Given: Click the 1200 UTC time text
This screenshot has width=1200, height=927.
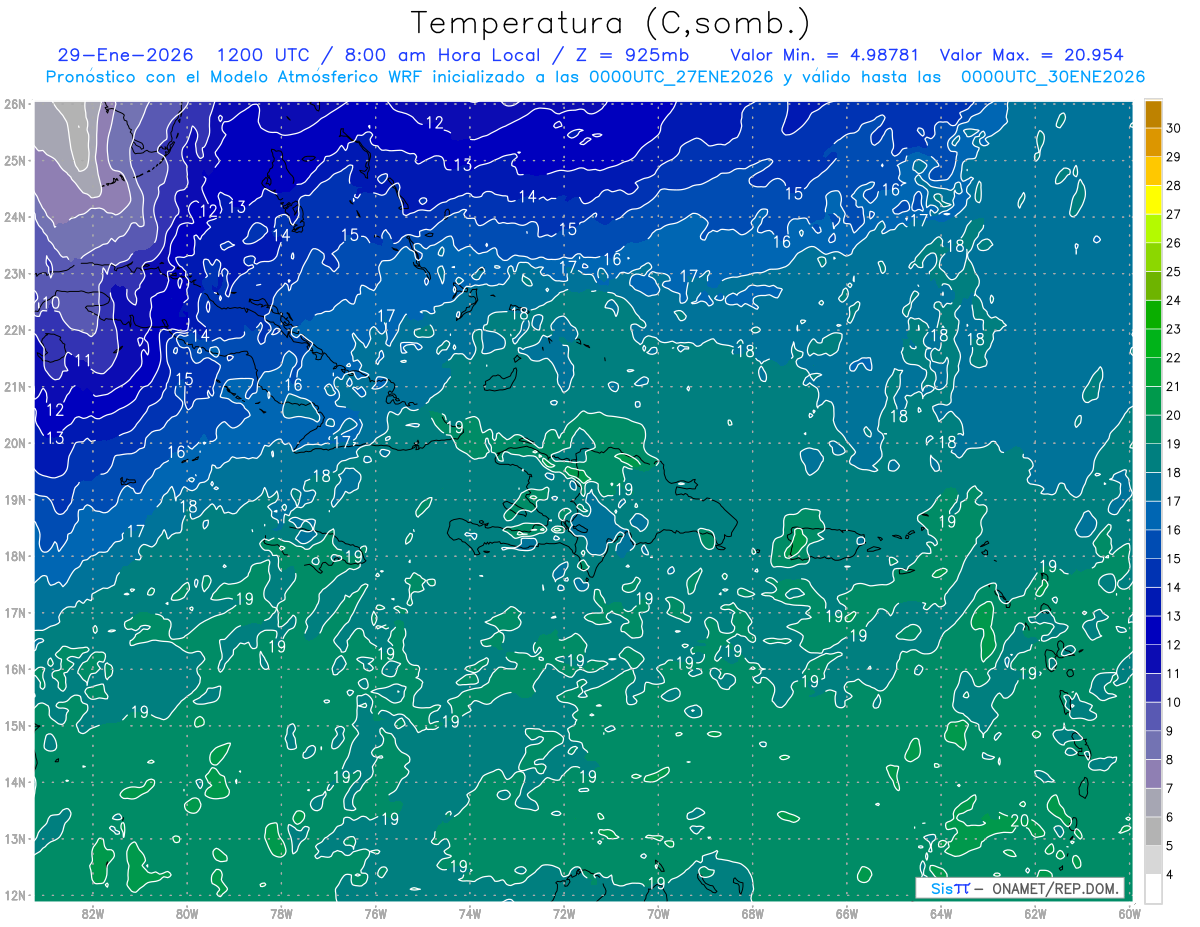Looking at the screenshot, I should coord(262,56).
